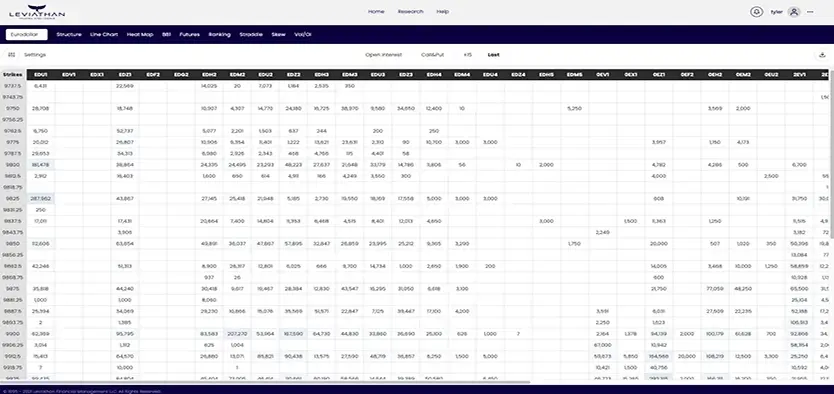Select the 9800 strike row label

12,165
